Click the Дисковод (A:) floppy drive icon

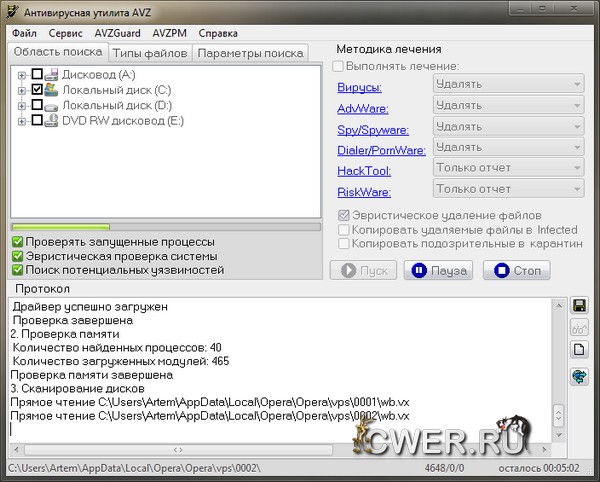point(52,75)
